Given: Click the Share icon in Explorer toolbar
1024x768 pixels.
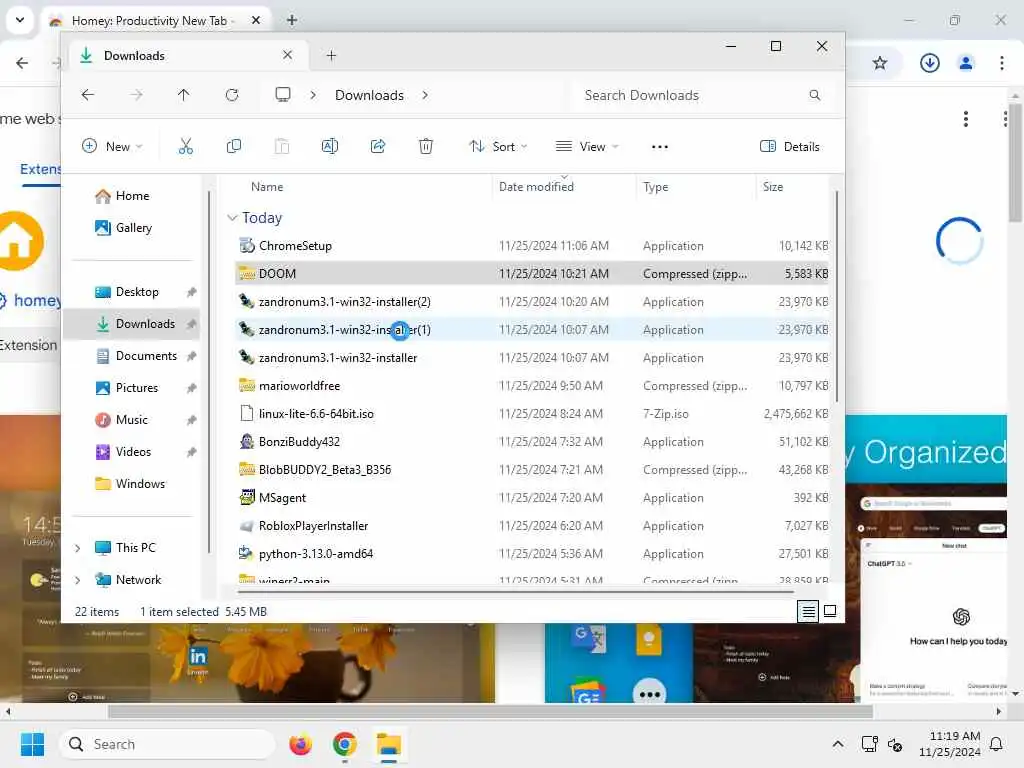Looking at the screenshot, I should (x=378, y=146).
